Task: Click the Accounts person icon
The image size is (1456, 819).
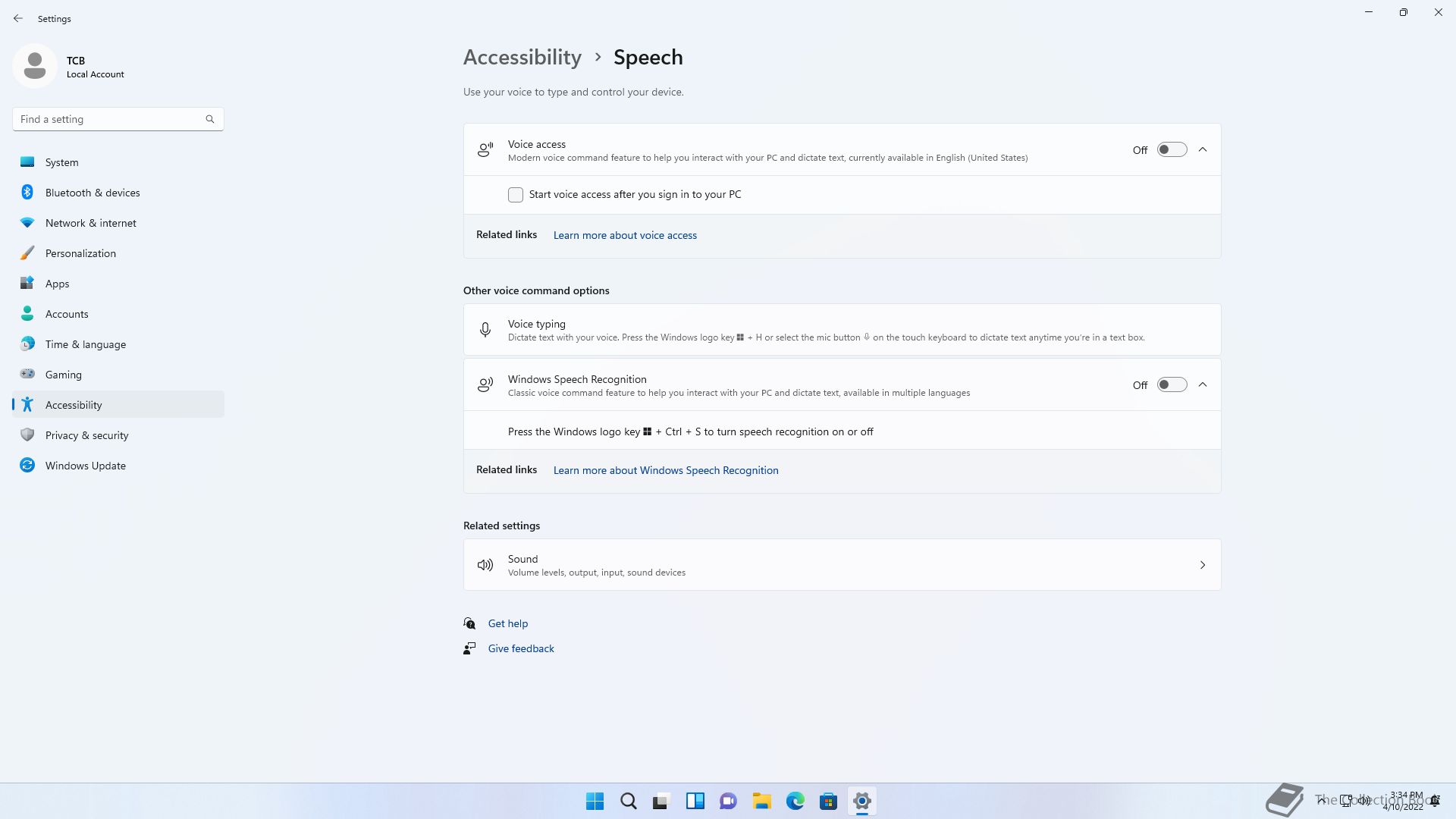Action: (x=27, y=313)
